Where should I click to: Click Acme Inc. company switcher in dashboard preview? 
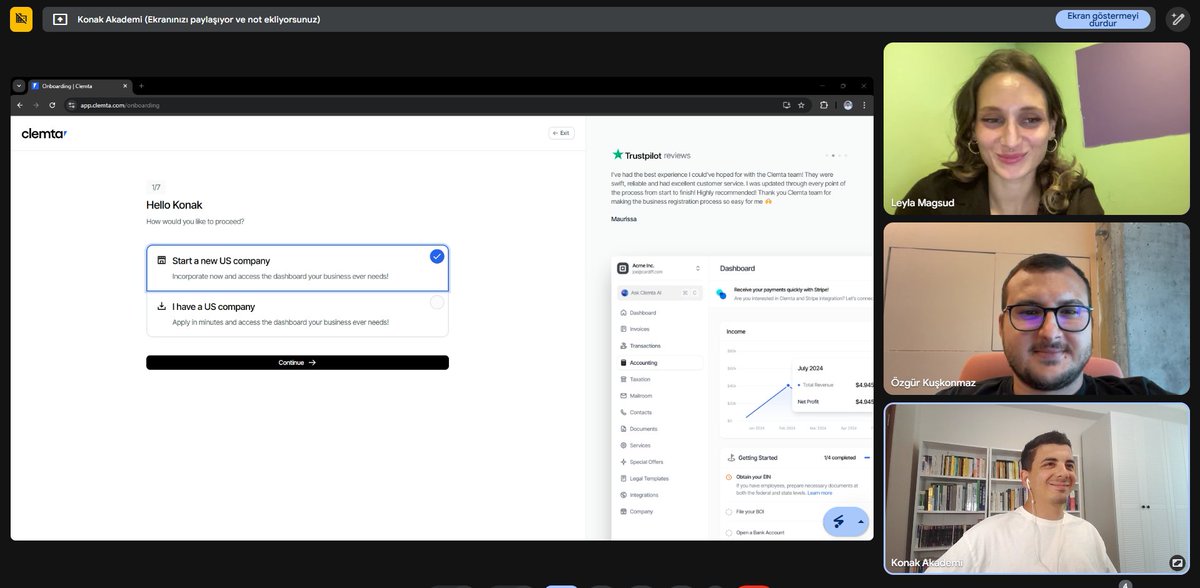[x=659, y=268]
